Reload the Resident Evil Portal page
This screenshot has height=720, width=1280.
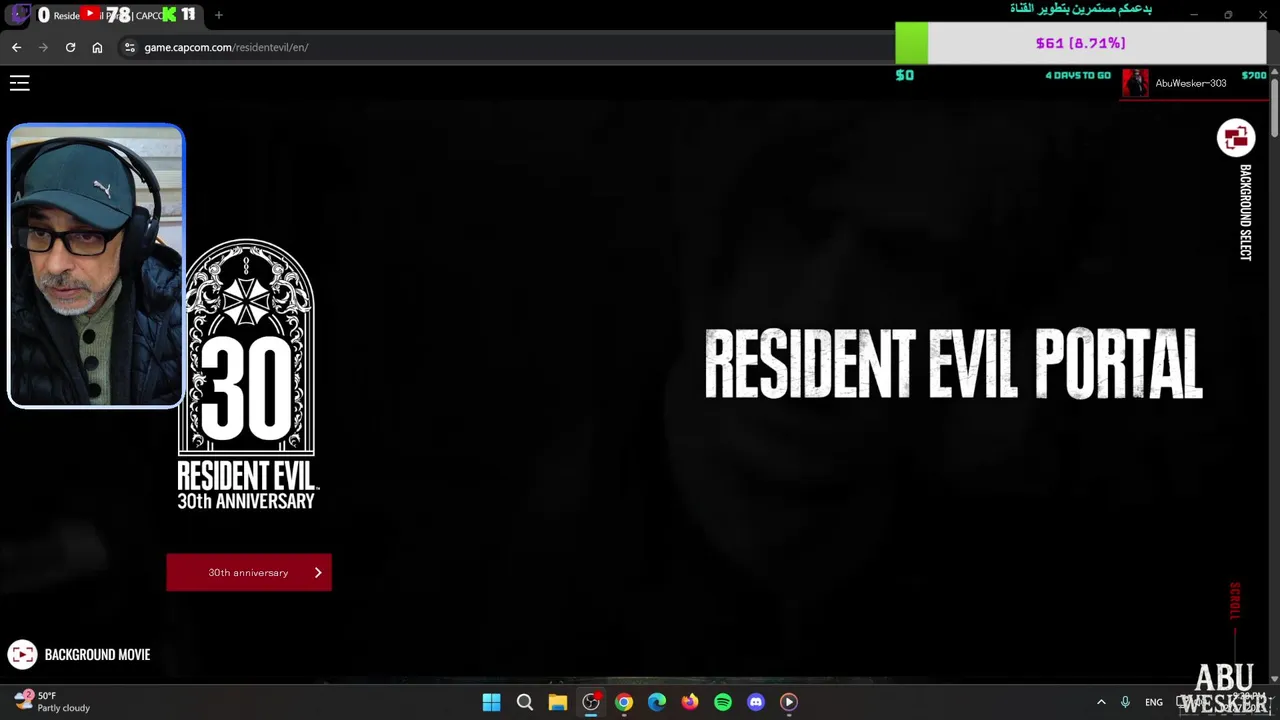[x=70, y=47]
